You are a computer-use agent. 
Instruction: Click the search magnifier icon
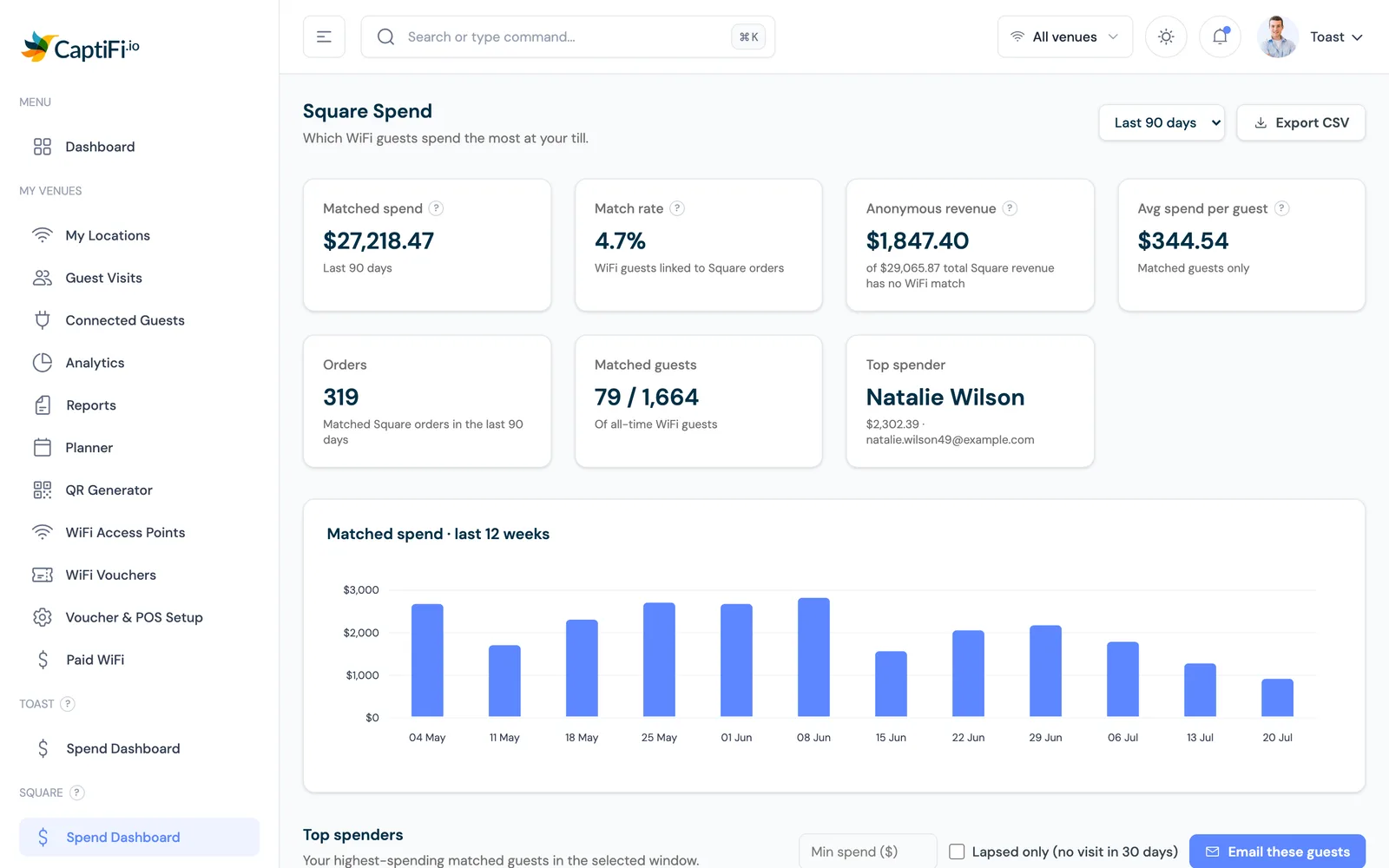(x=386, y=36)
